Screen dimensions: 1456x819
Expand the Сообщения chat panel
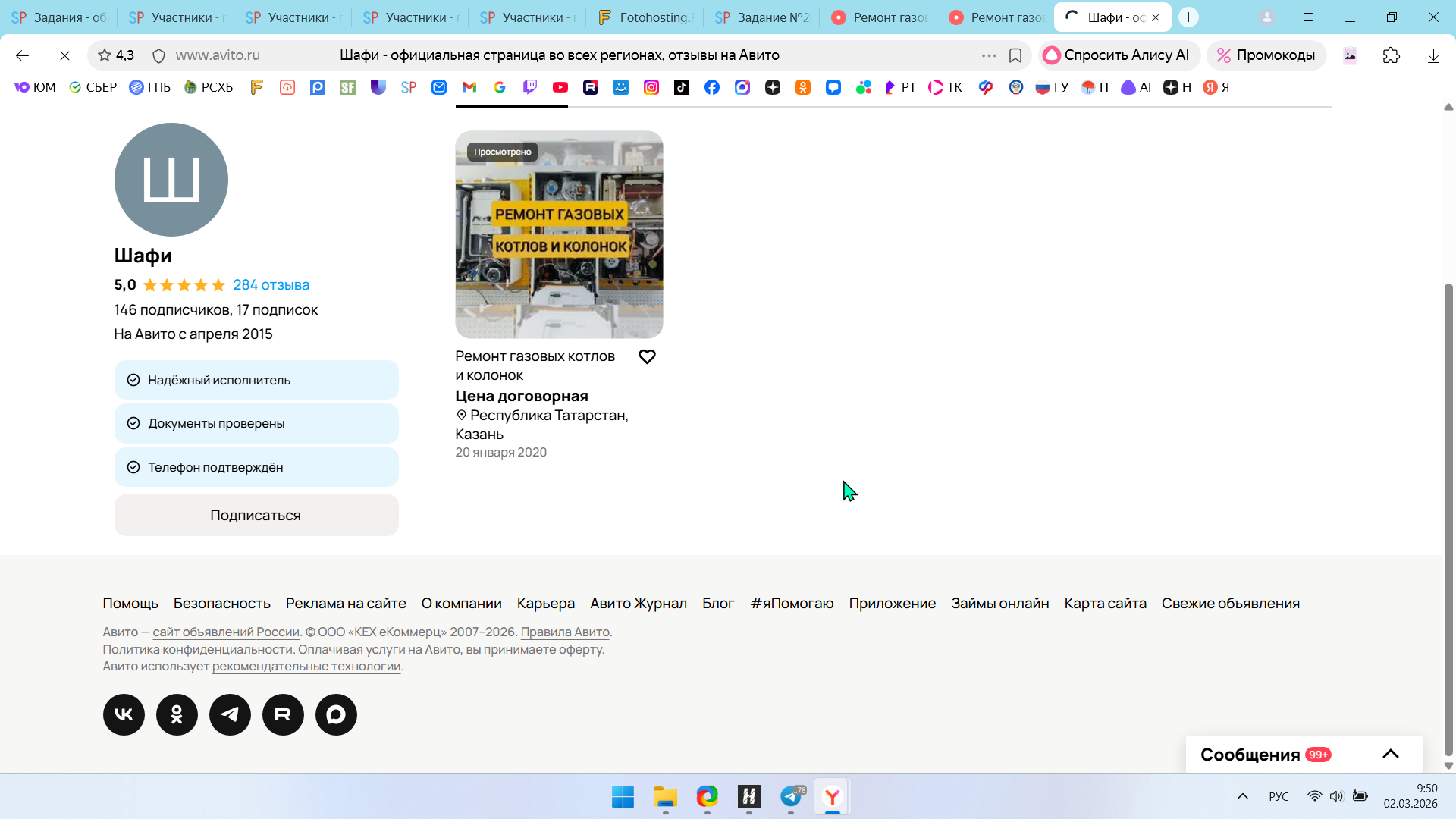1390,754
